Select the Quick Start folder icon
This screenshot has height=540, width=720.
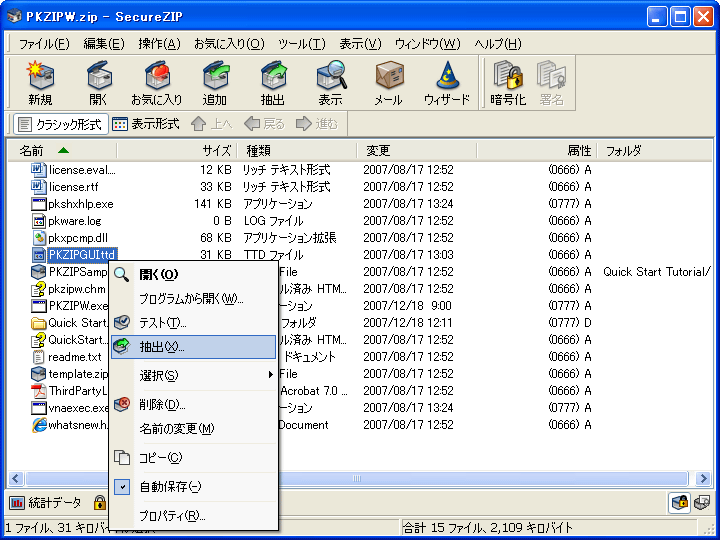pos(39,323)
